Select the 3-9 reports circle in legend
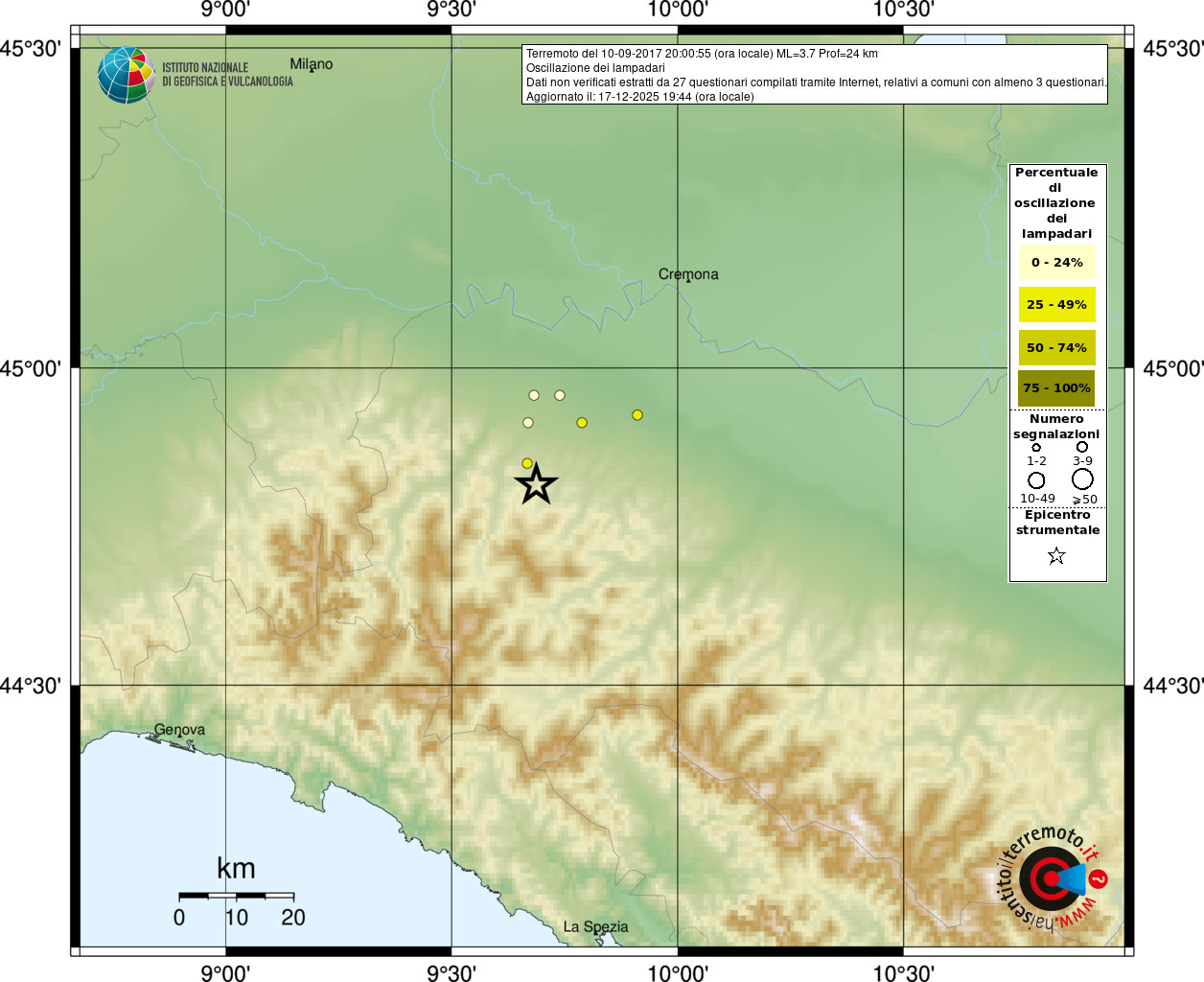The height and width of the screenshot is (982, 1204). [1082, 447]
